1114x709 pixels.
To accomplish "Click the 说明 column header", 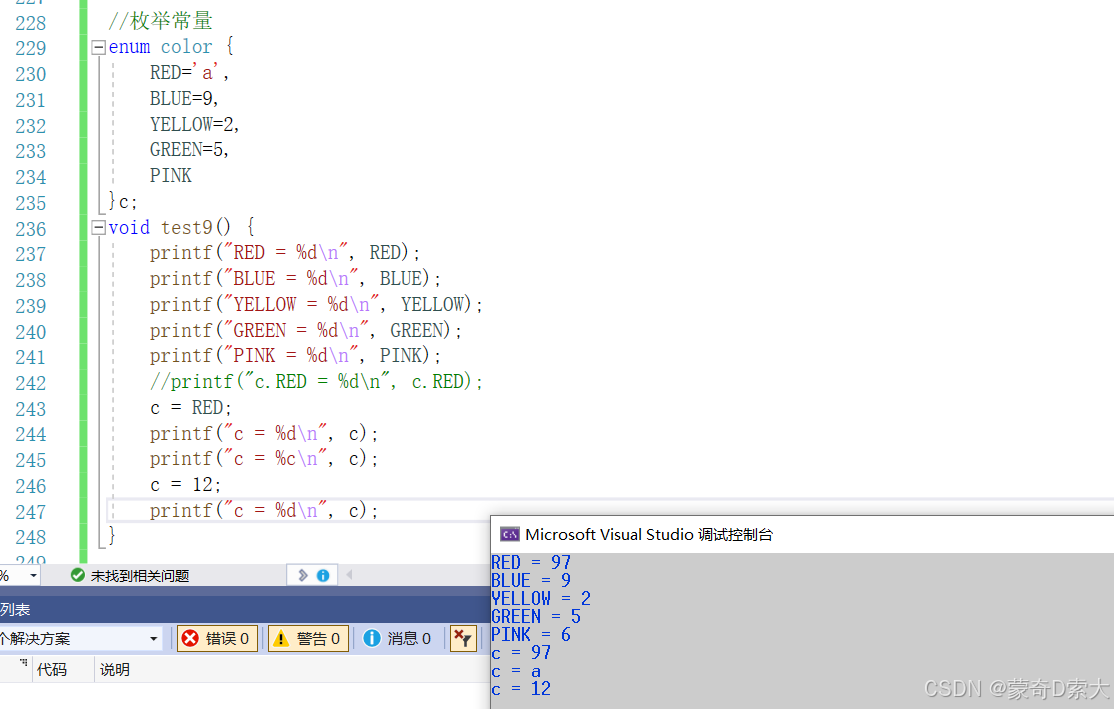I will (114, 669).
